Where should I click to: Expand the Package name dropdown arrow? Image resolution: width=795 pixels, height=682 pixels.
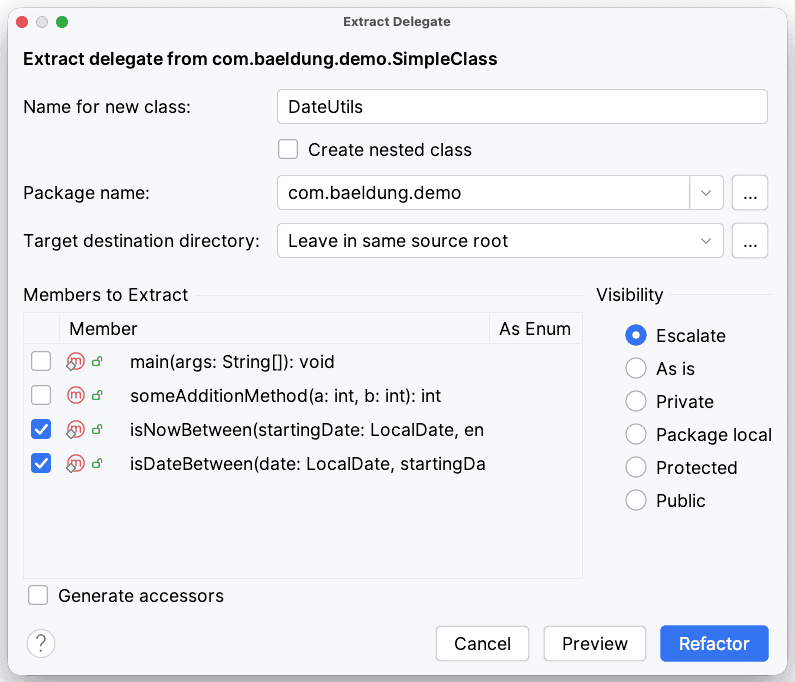point(706,193)
